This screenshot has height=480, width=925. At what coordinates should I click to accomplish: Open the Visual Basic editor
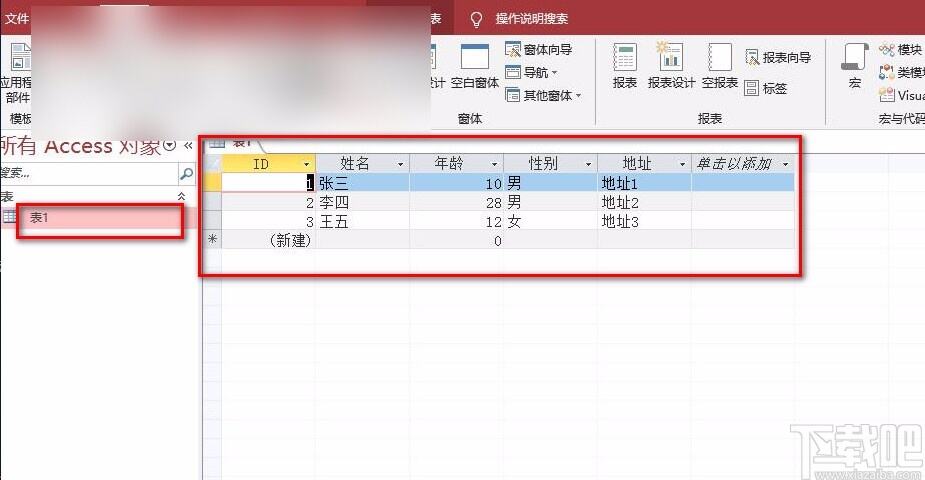coord(901,95)
